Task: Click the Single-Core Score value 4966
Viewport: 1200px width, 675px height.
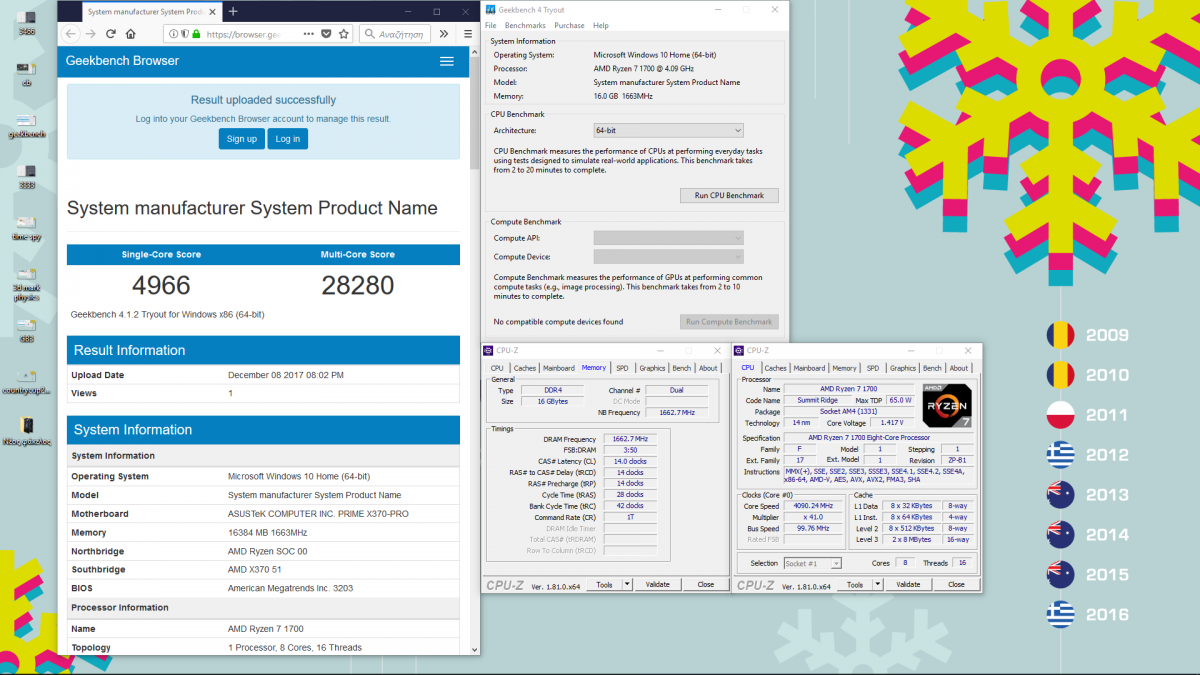Action: tap(161, 286)
